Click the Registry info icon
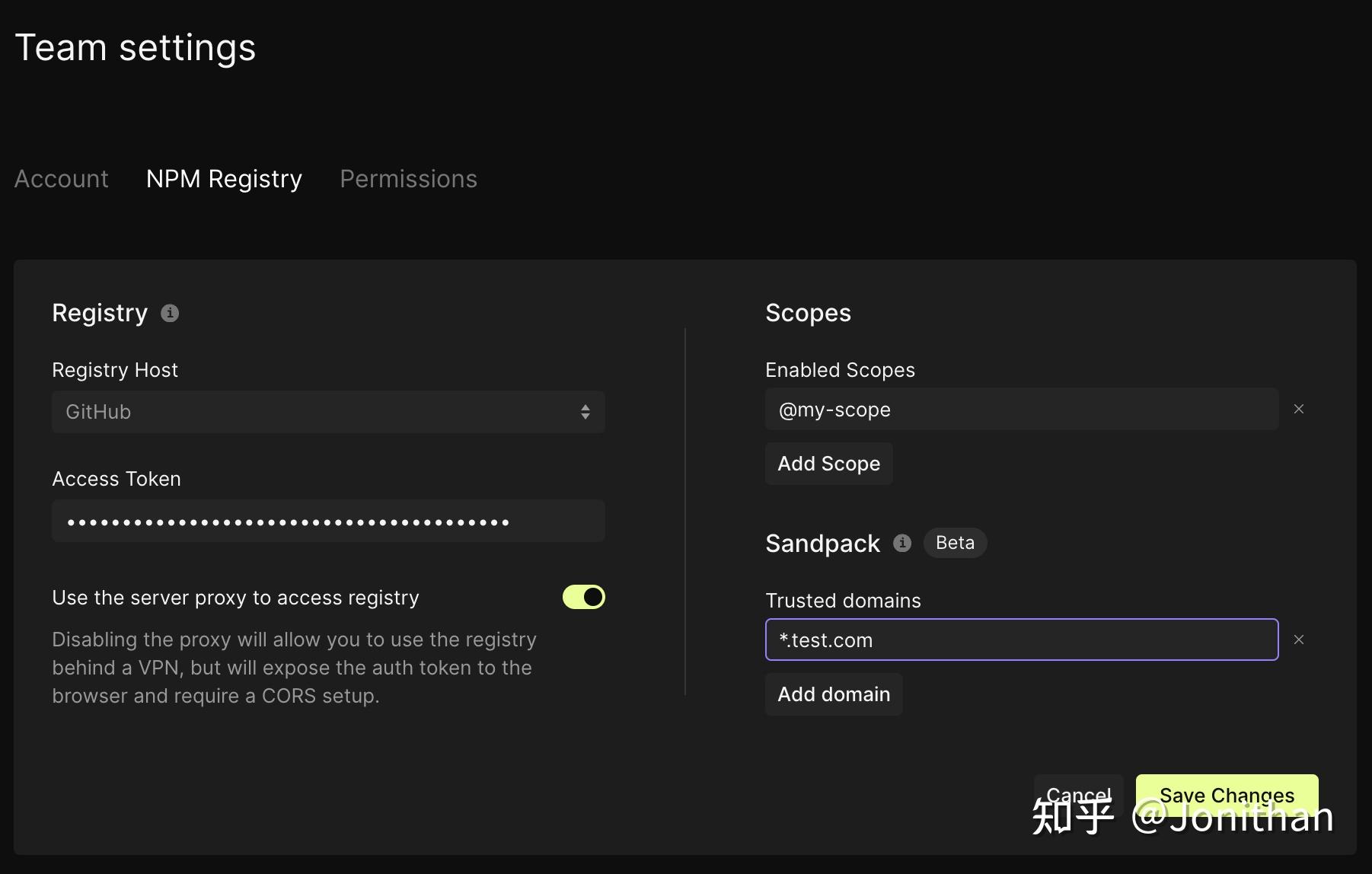 [170, 313]
